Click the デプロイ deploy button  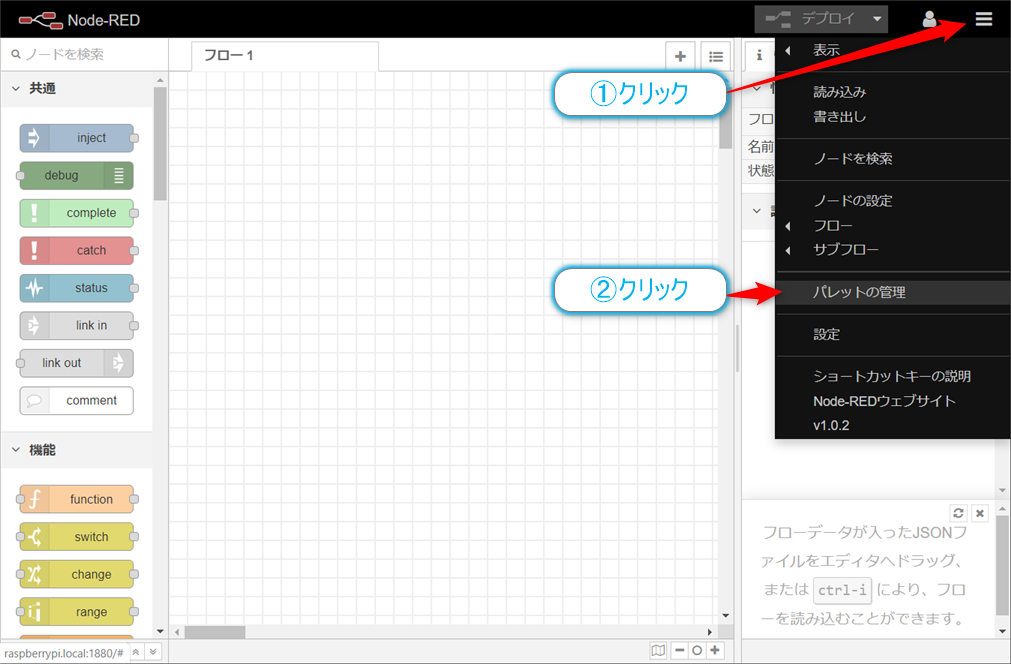tap(810, 19)
